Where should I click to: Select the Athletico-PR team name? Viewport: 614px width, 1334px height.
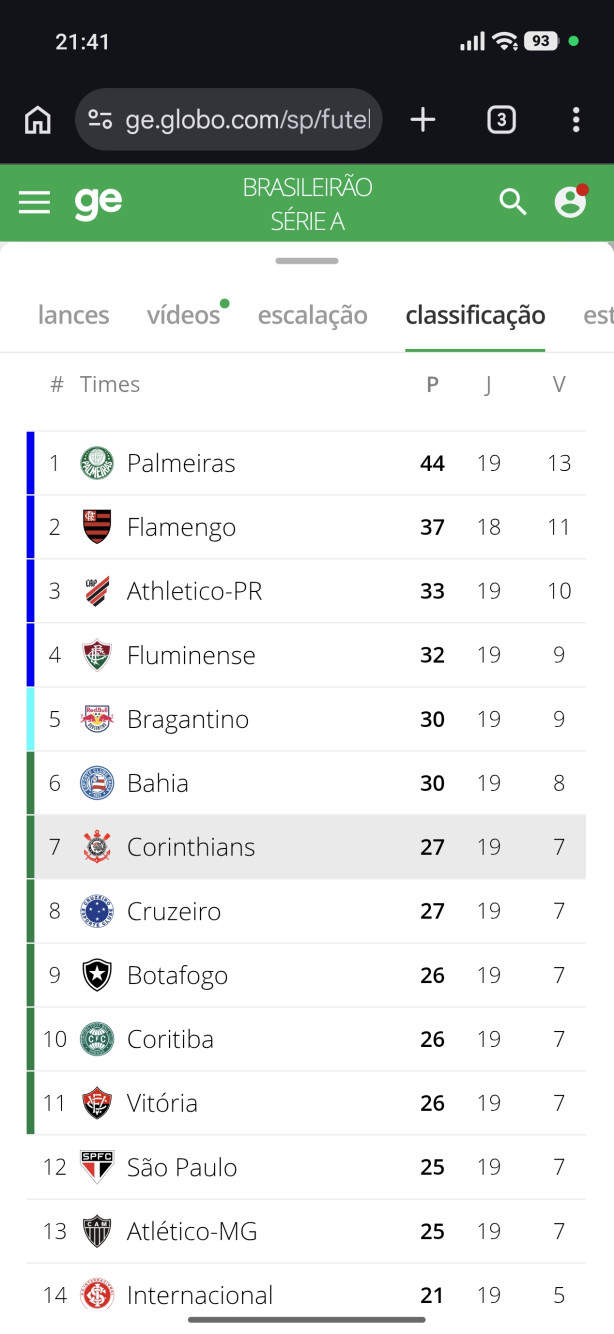[194, 591]
